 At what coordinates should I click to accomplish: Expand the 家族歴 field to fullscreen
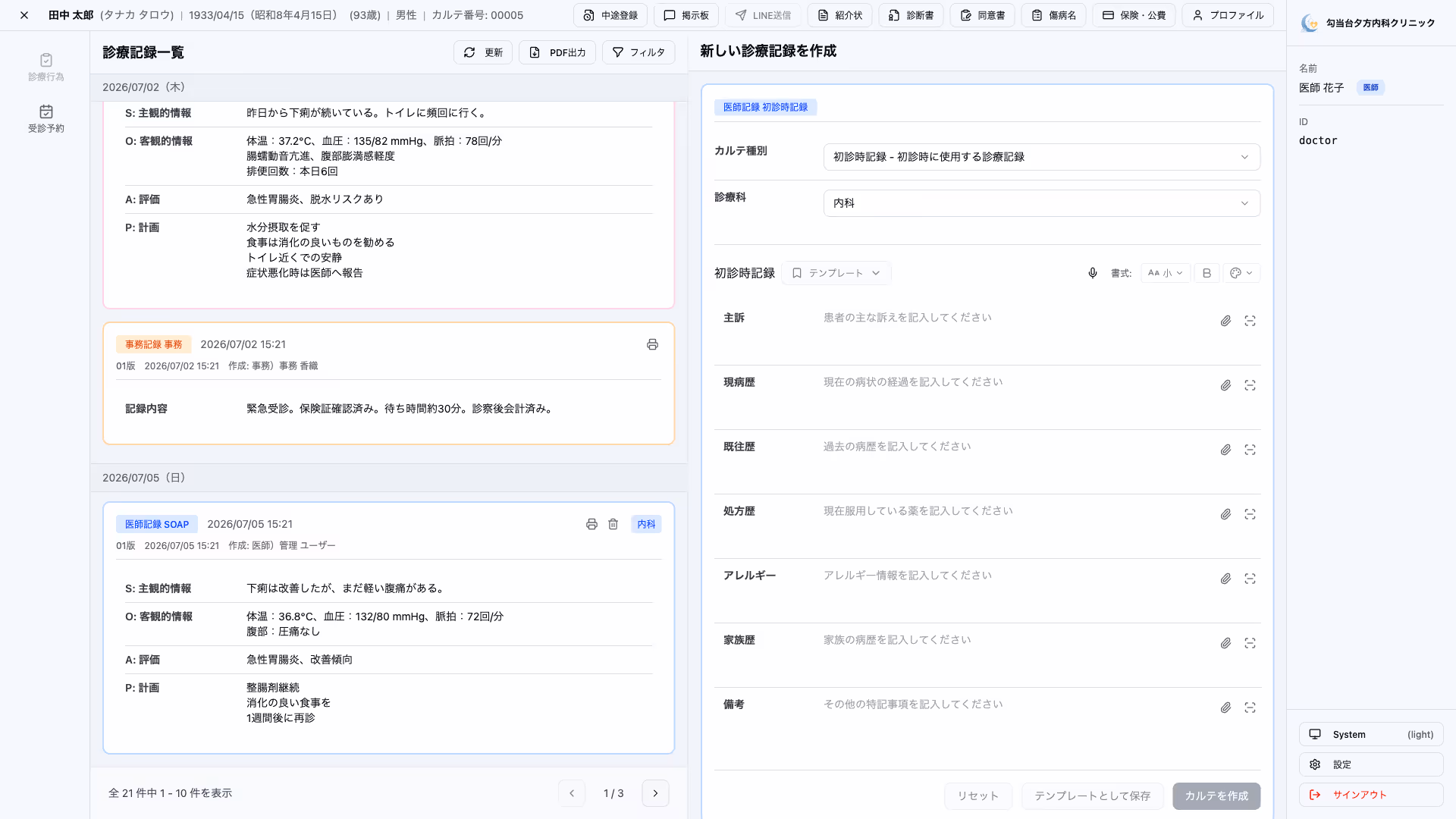(x=1250, y=643)
